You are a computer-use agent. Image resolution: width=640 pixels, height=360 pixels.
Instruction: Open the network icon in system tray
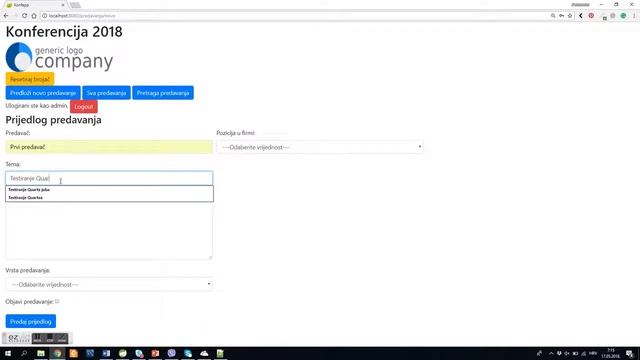tap(583, 353)
